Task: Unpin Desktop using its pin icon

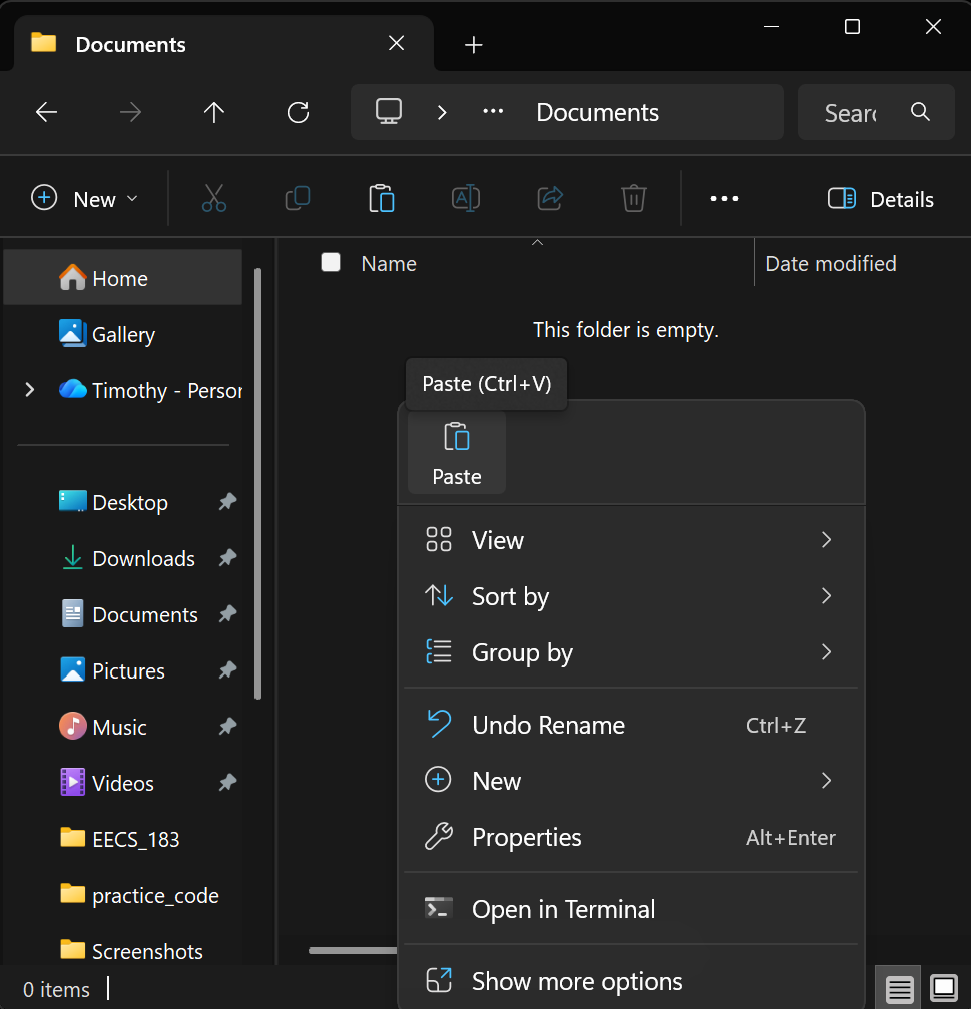Action: 227,501
